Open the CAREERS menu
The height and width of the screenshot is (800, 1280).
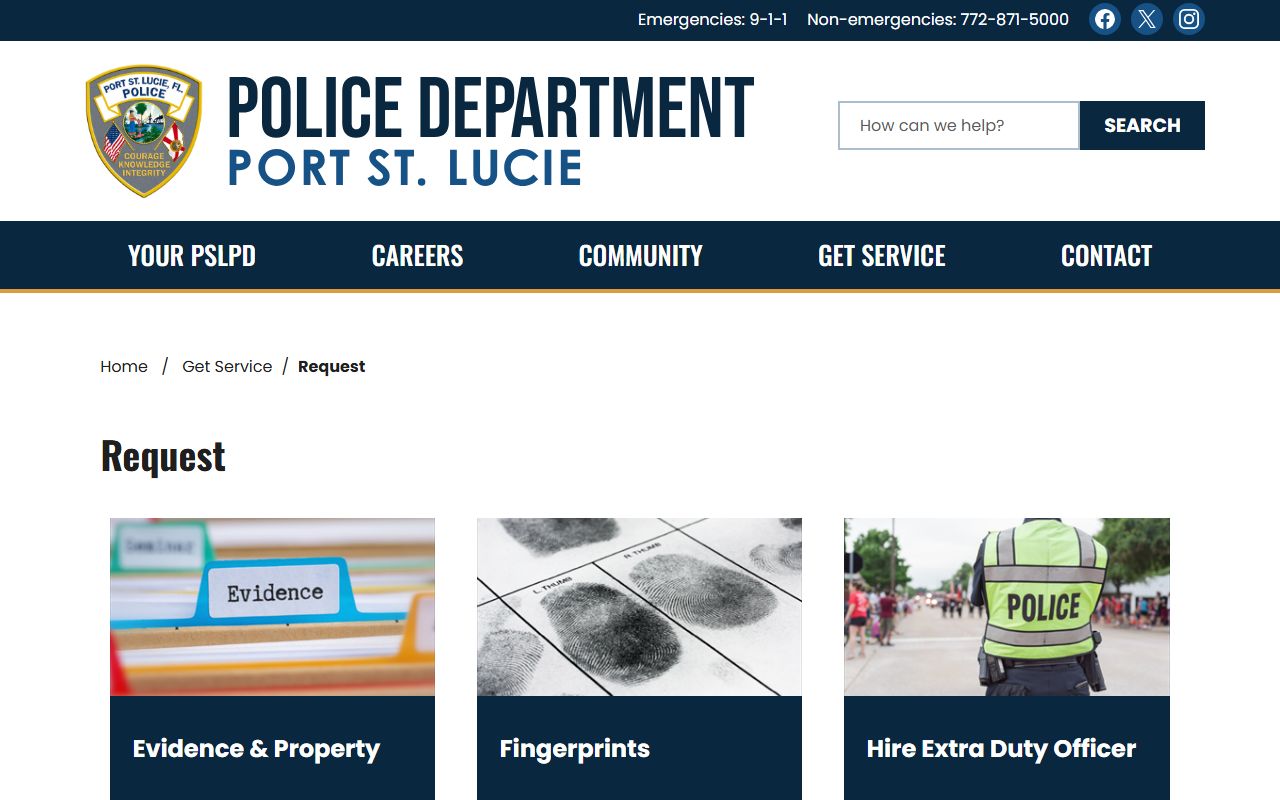(x=417, y=256)
